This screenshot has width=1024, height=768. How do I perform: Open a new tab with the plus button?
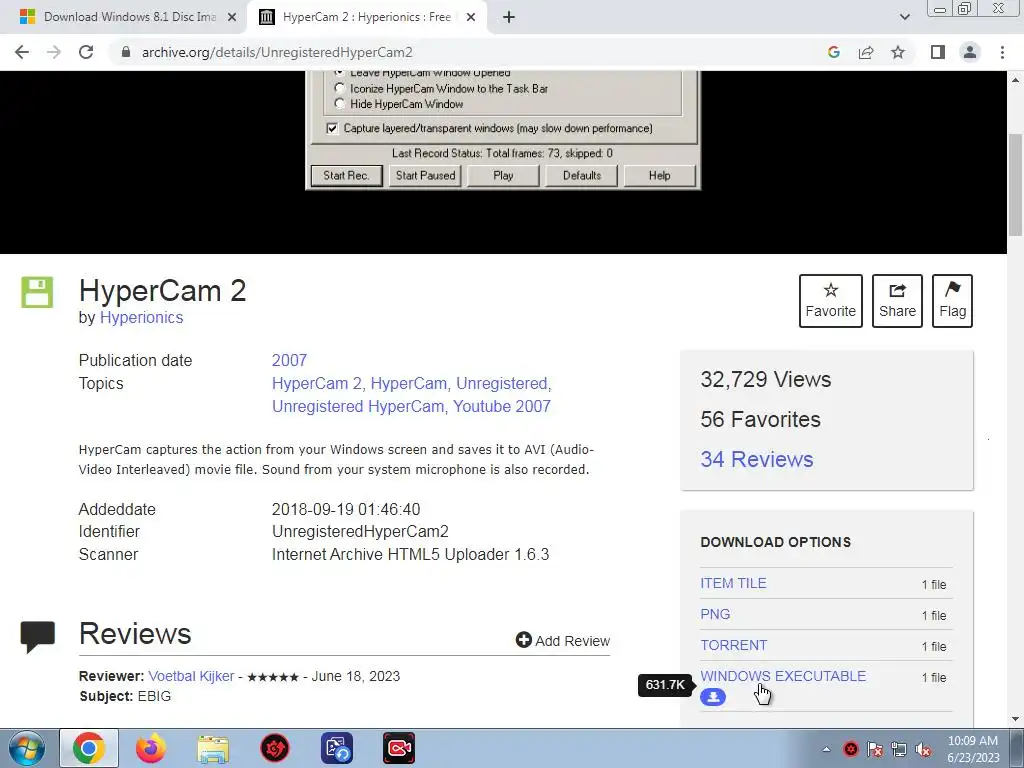pos(509,17)
